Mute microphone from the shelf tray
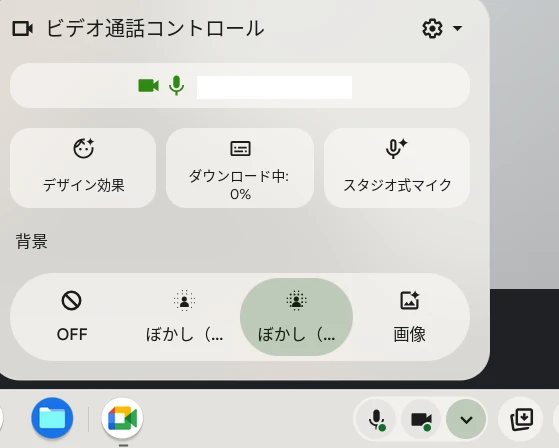 coord(376,419)
